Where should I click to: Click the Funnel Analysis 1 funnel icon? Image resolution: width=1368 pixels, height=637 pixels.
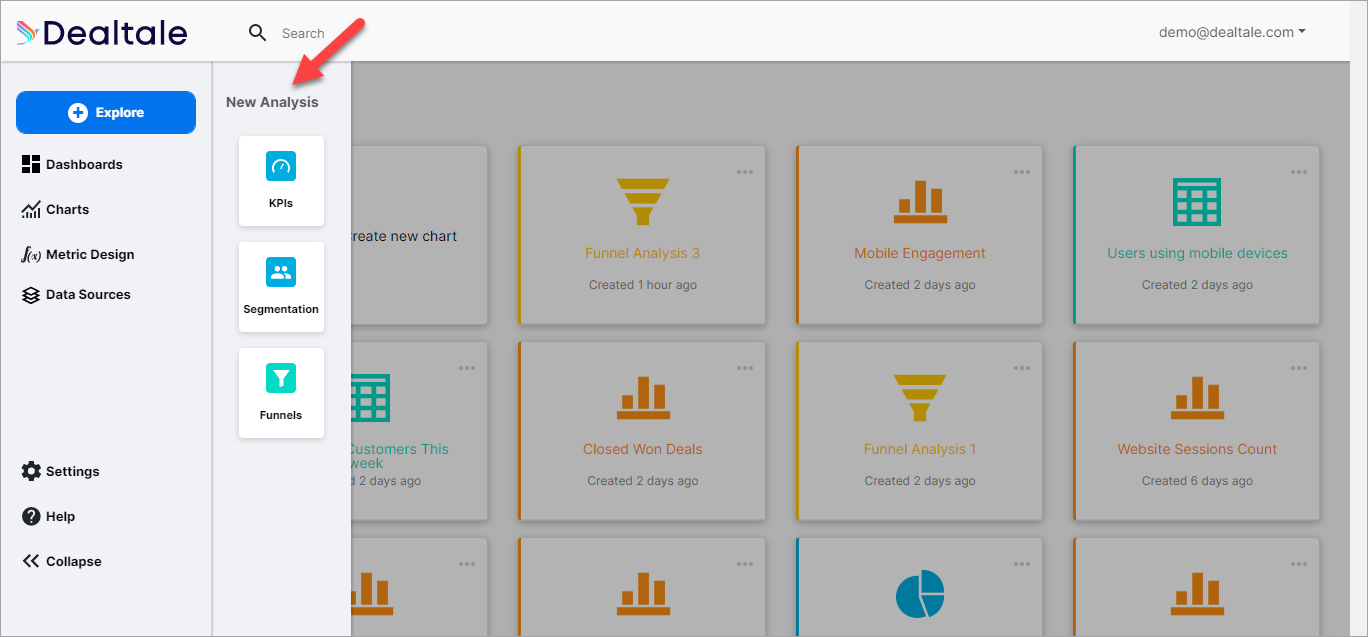tap(920, 398)
